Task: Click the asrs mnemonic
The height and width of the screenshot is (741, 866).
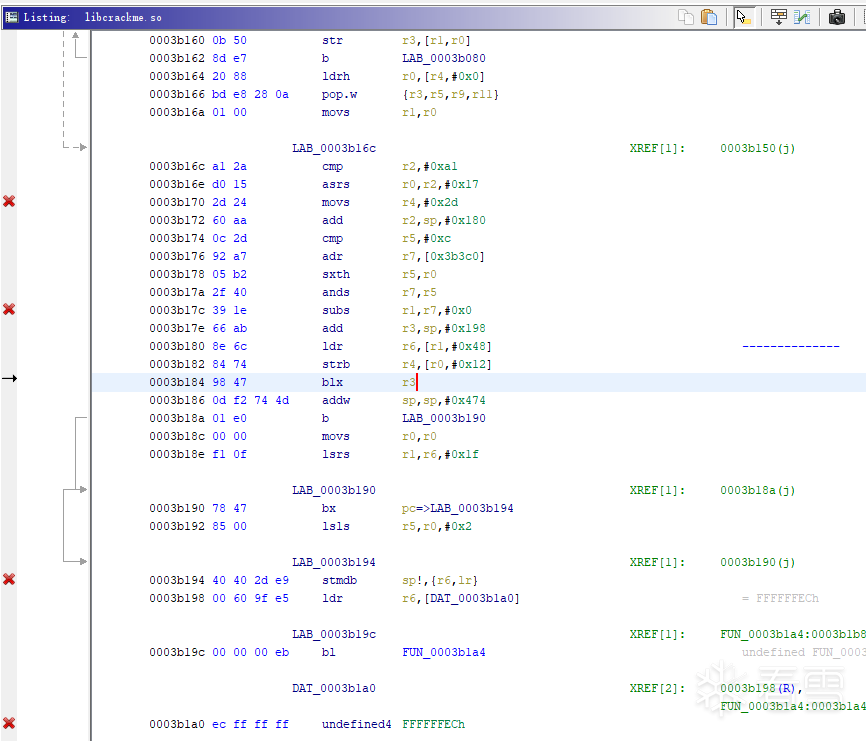Action: pos(336,184)
